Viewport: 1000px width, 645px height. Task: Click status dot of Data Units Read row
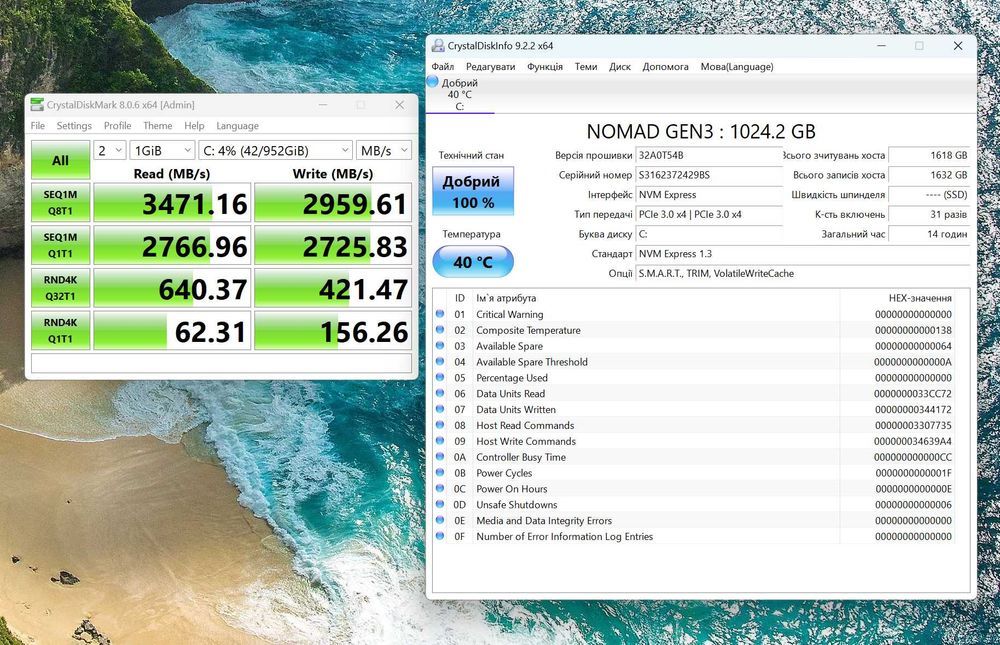pos(439,393)
